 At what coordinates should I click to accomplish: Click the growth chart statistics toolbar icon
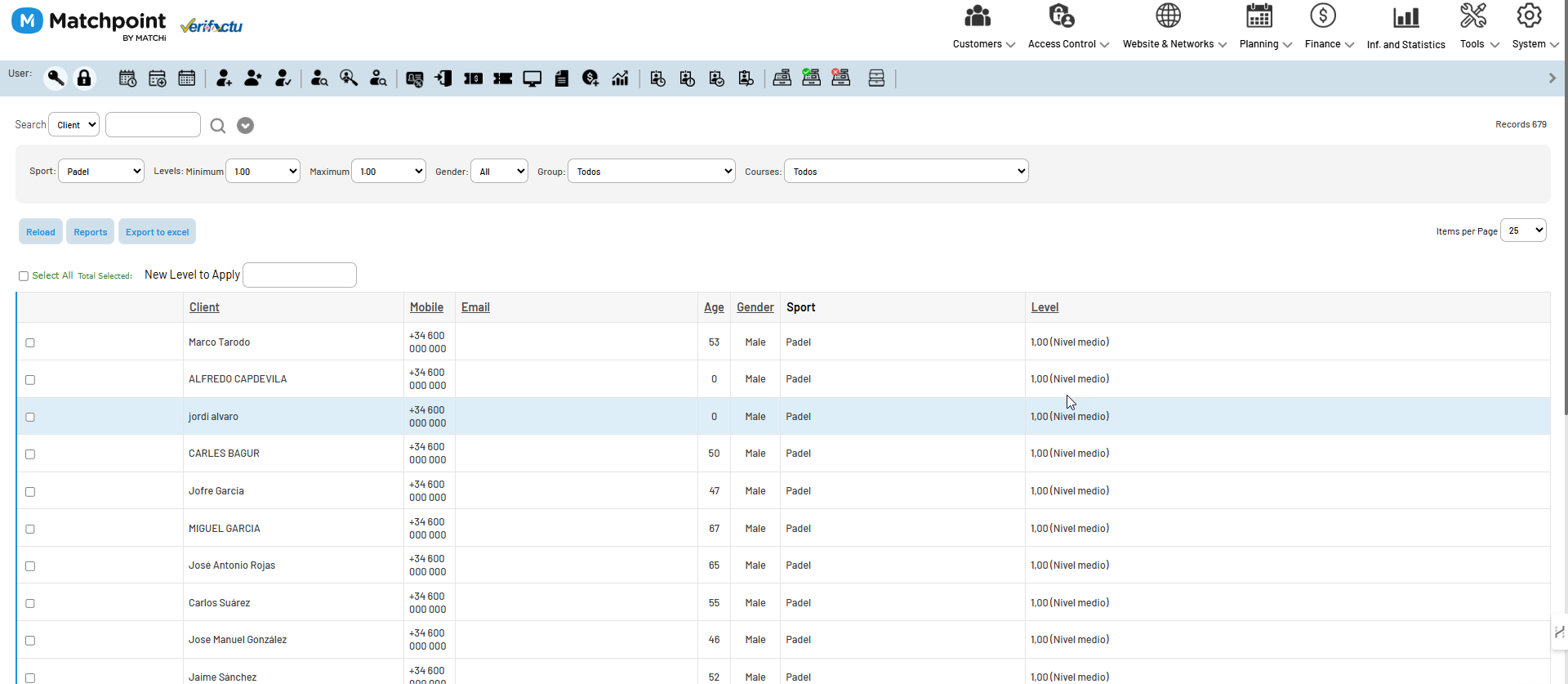pyautogui.click(x=621, y=78)
